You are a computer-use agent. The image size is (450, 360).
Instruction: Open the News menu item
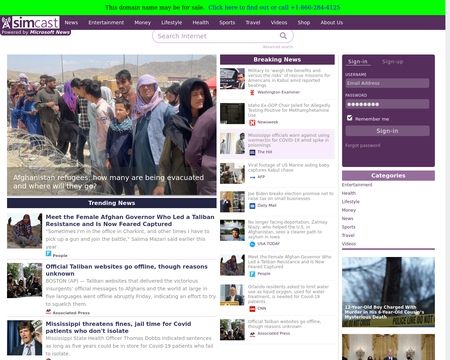(71, 23)
